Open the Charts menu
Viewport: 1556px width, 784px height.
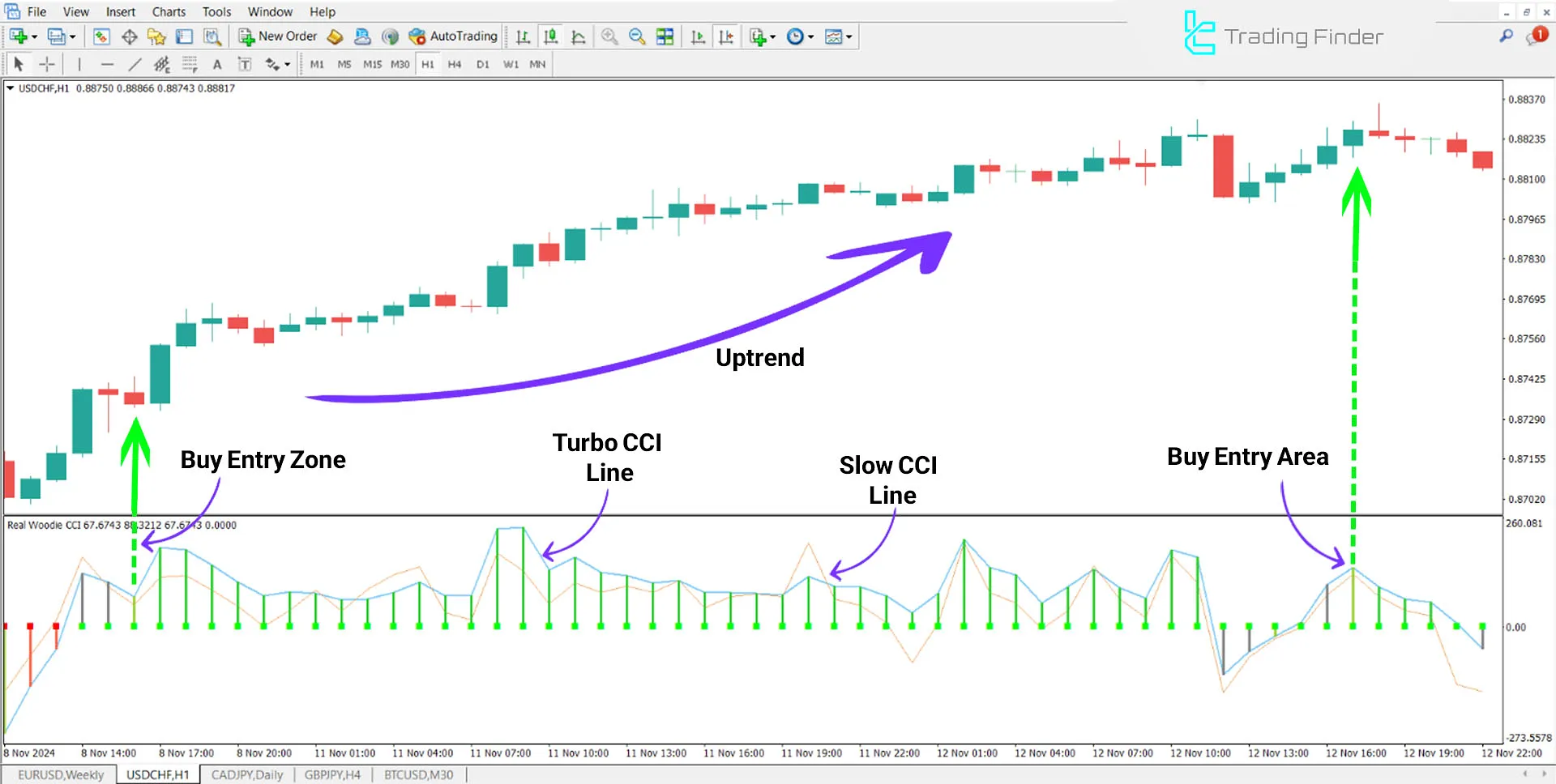point(168,11)
